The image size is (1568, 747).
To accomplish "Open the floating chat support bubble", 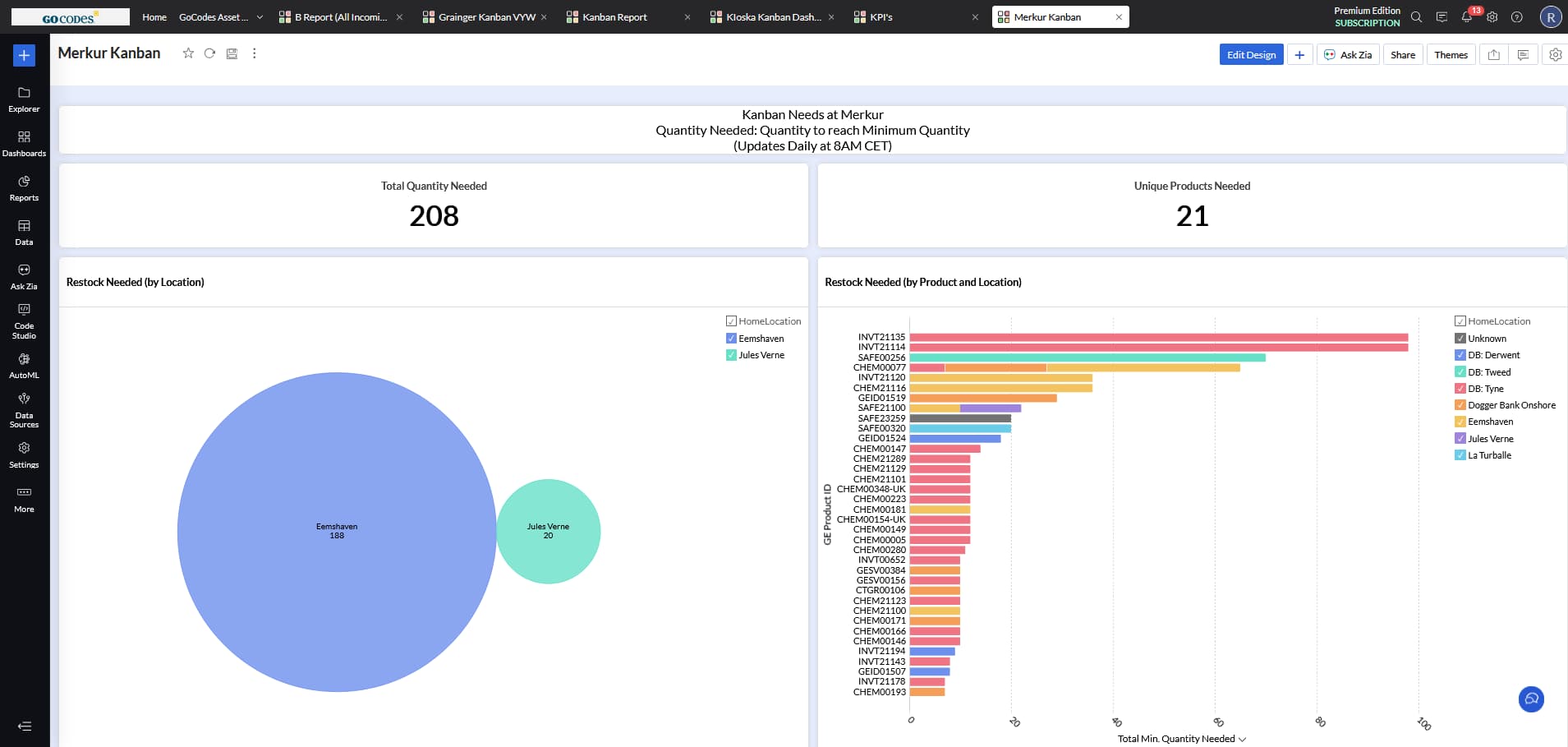I will [1531, 699].
